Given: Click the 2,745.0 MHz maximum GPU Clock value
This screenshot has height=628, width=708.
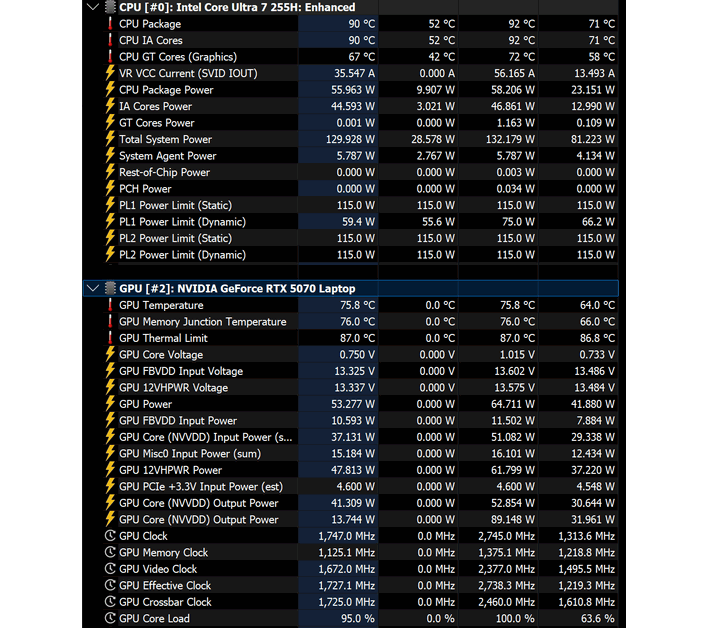Looking at the screenshot, I should click(507, 536).
